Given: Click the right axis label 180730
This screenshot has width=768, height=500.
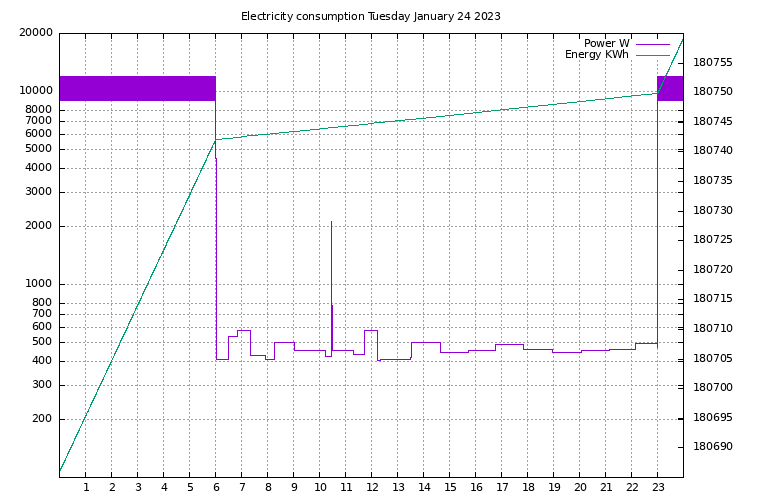Looking at the screenshot, I should tap(713, 211).
